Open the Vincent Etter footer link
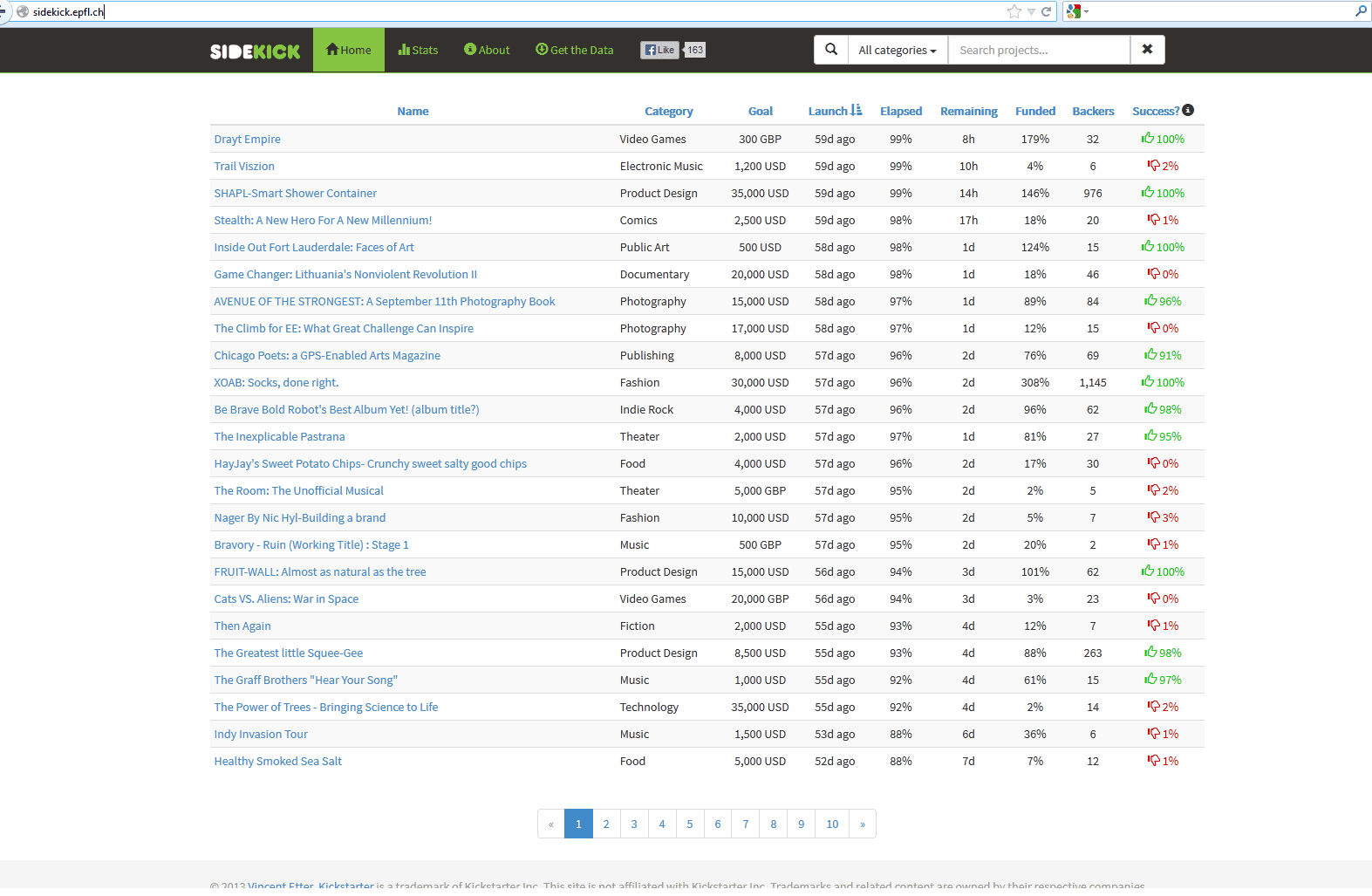 point(281,886)
